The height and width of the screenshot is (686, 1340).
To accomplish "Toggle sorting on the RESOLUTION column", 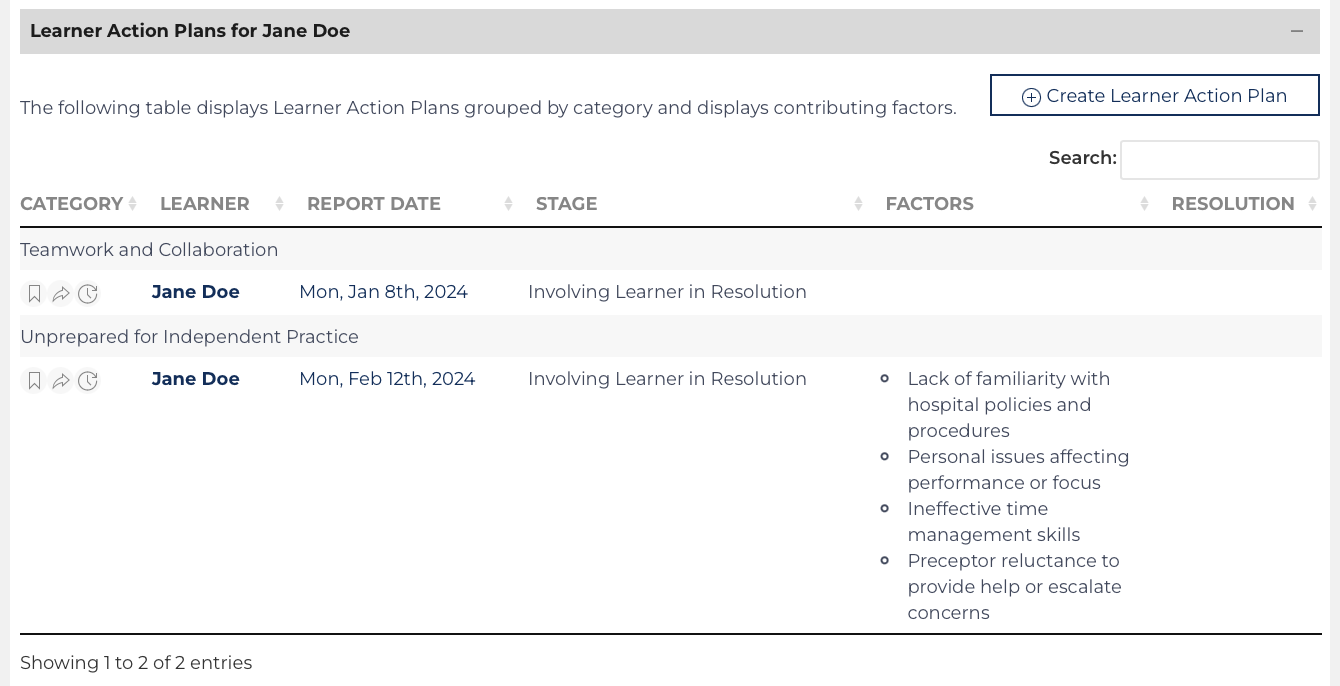I will tap(1233, 204).
